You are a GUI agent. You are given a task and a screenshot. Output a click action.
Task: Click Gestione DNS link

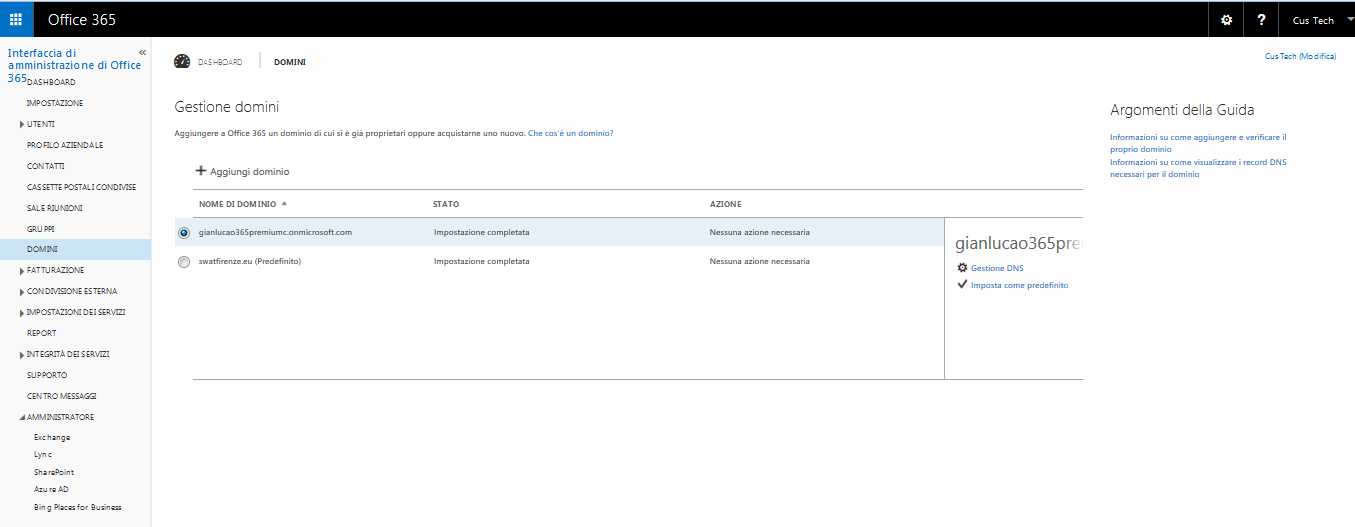997,268
